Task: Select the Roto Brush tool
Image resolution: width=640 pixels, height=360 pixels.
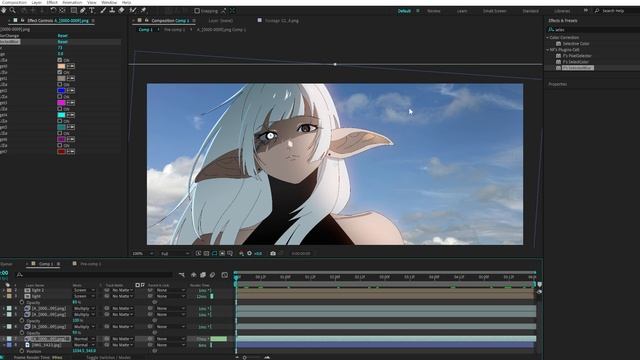Action: point(133,10)
